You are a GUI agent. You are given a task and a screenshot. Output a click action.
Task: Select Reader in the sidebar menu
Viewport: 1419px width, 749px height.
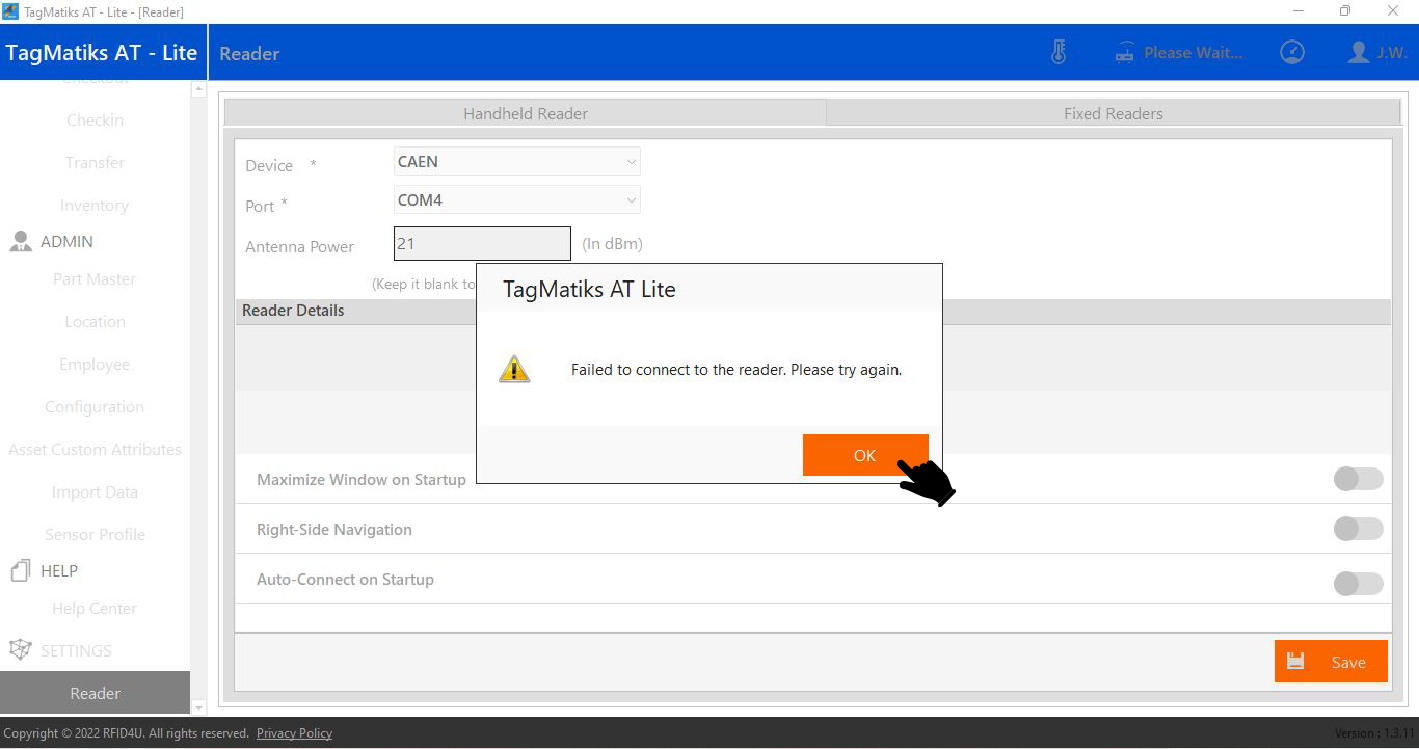click(x=95, y=693)
